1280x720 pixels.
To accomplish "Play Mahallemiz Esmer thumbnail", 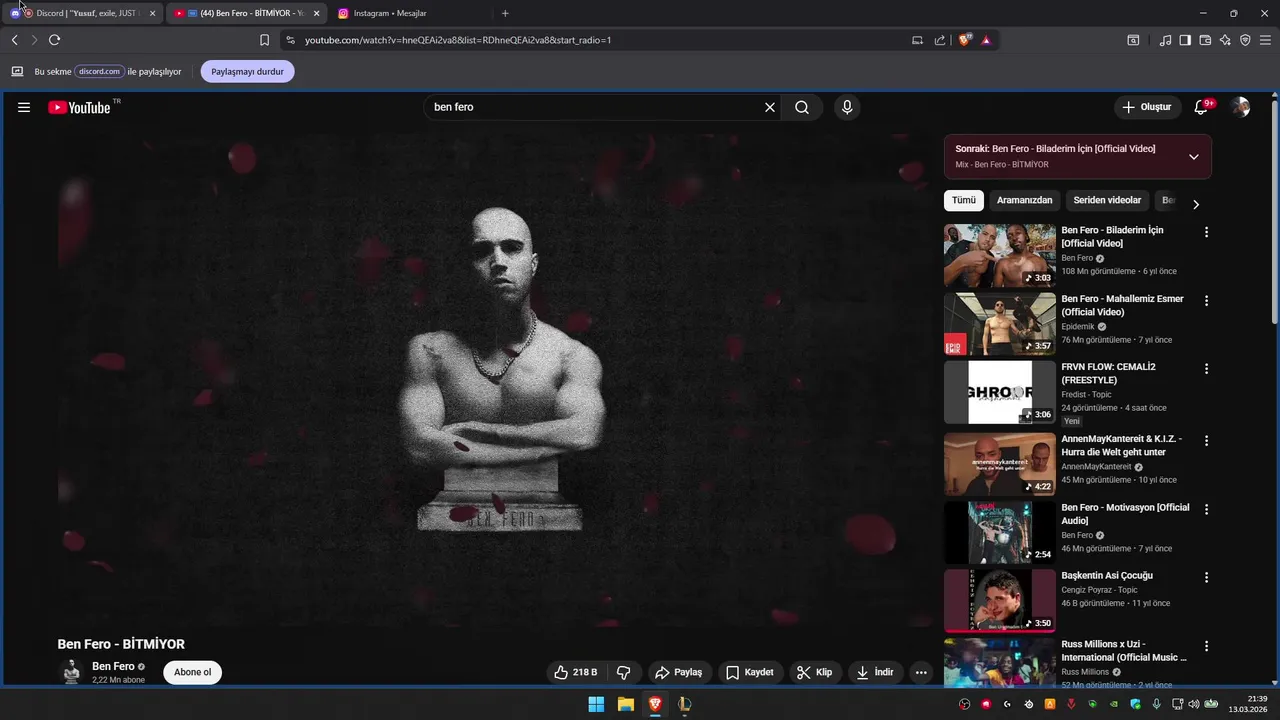I will point(1000,324).
